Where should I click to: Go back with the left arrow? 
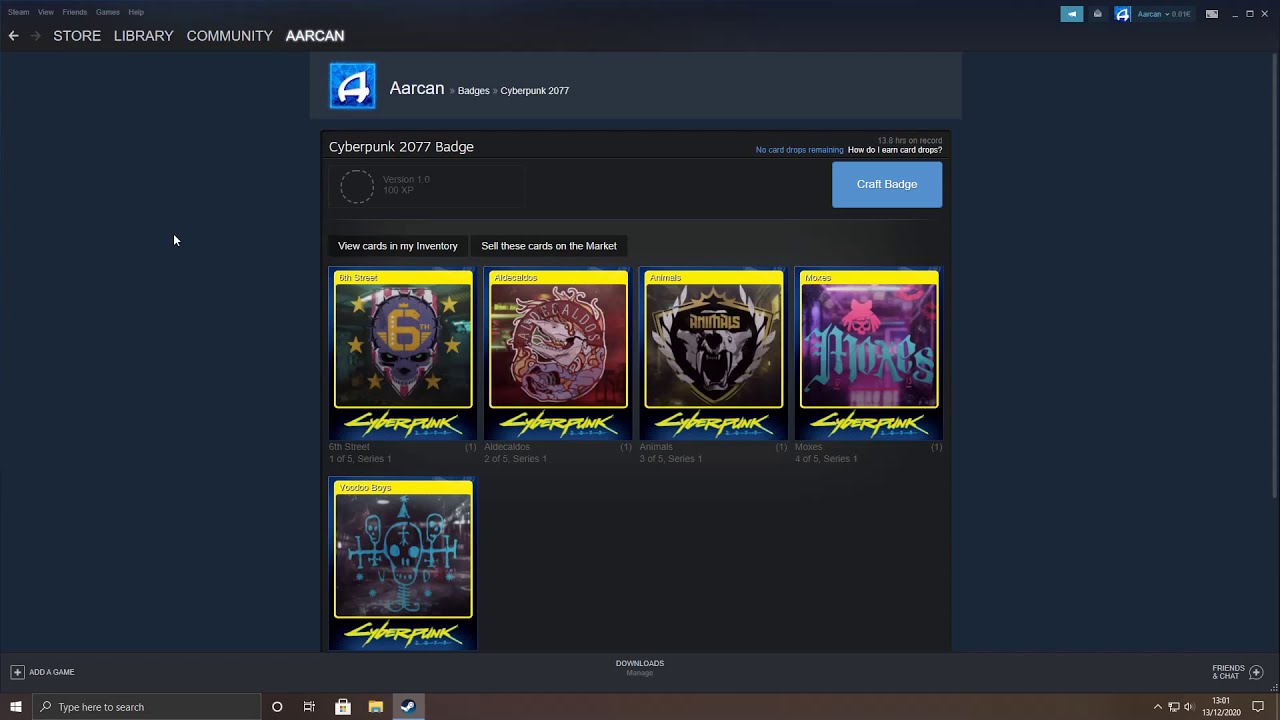pos(13,35)
